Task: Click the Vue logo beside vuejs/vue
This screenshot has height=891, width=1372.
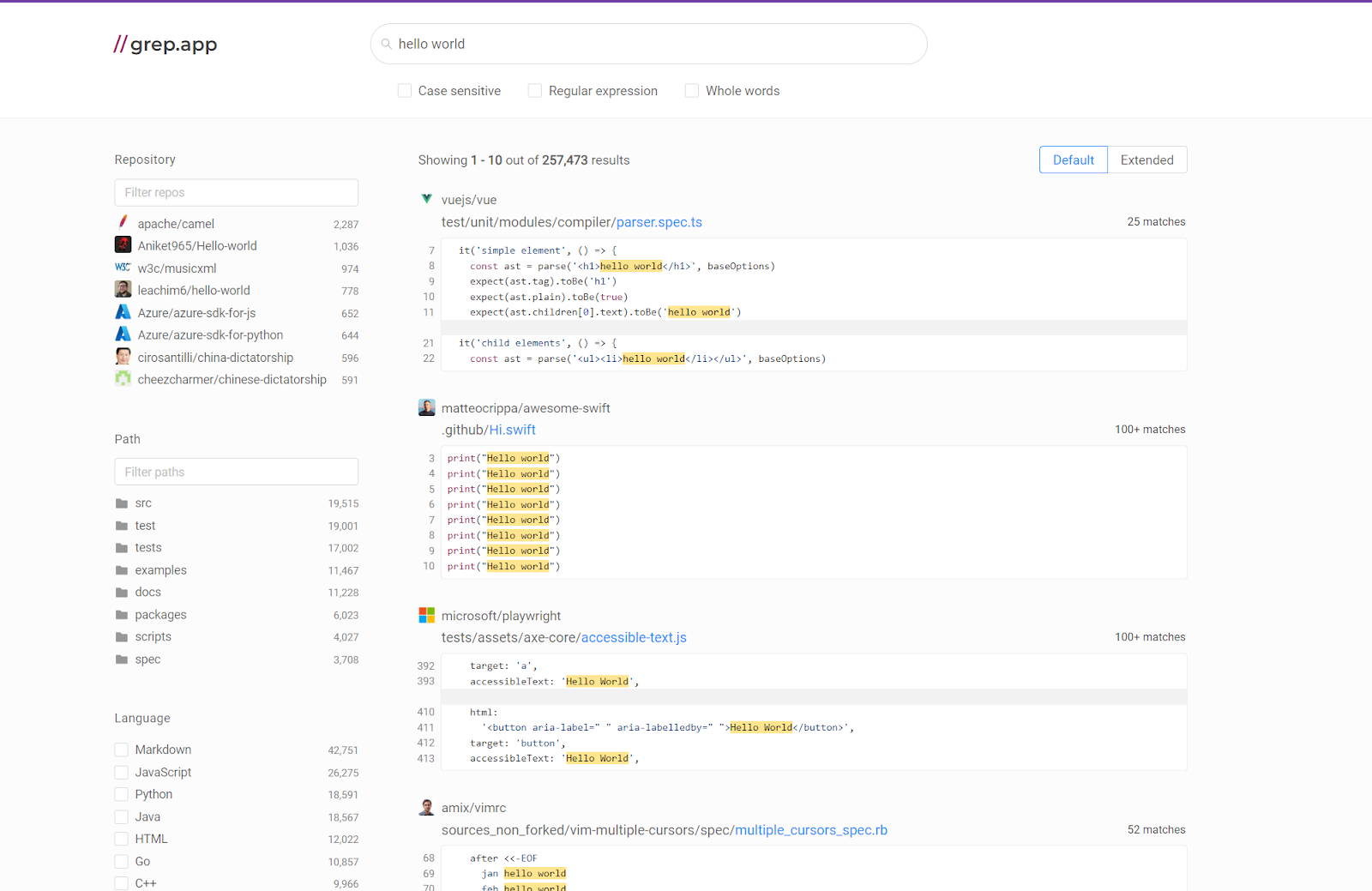Action: tap(427, 199)
